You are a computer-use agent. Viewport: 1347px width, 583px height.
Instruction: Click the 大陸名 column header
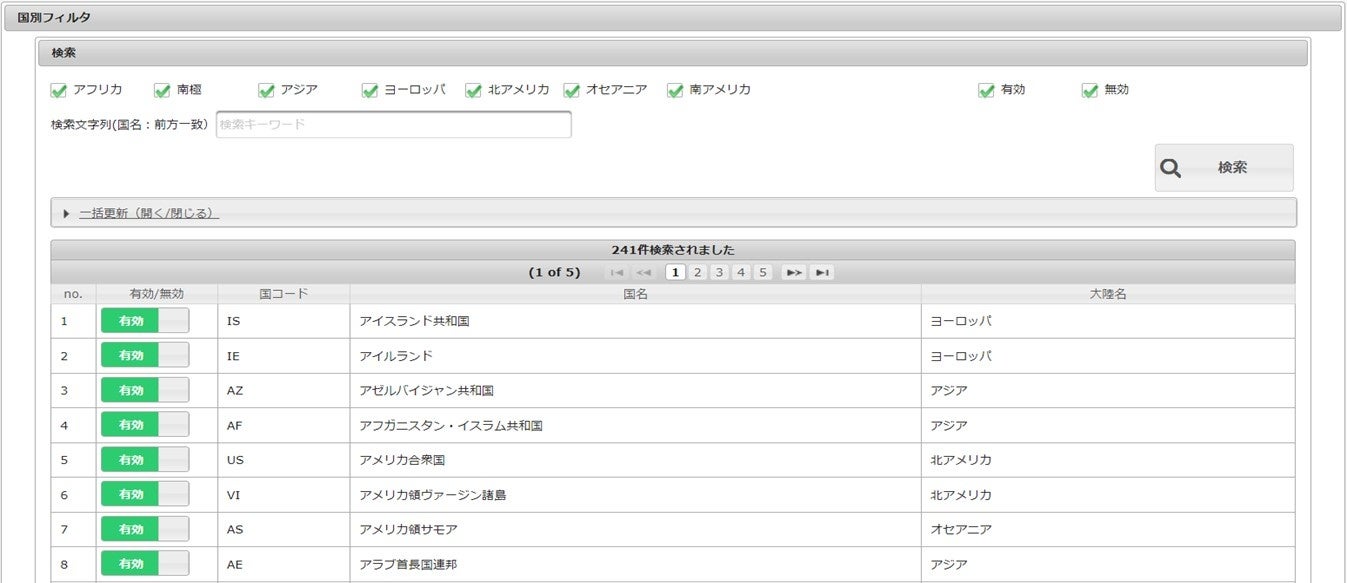(1108, 294)
